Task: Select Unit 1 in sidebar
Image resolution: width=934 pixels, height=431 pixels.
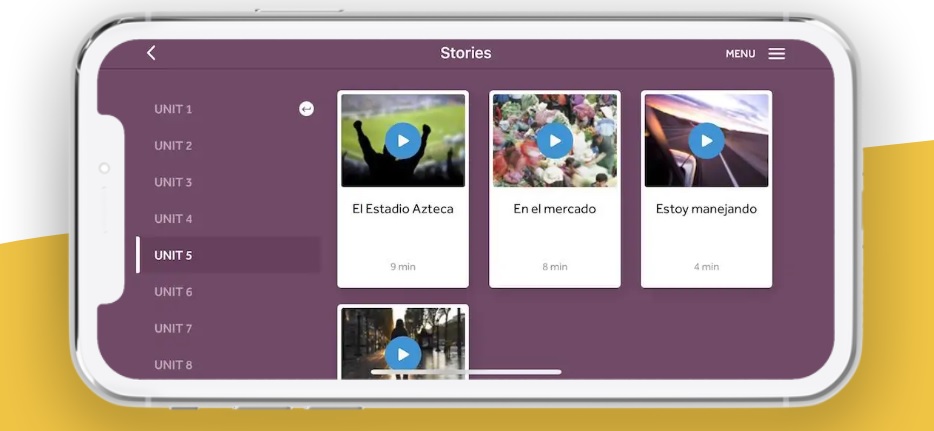Action: pyautogui.click(x=173, y=109)
